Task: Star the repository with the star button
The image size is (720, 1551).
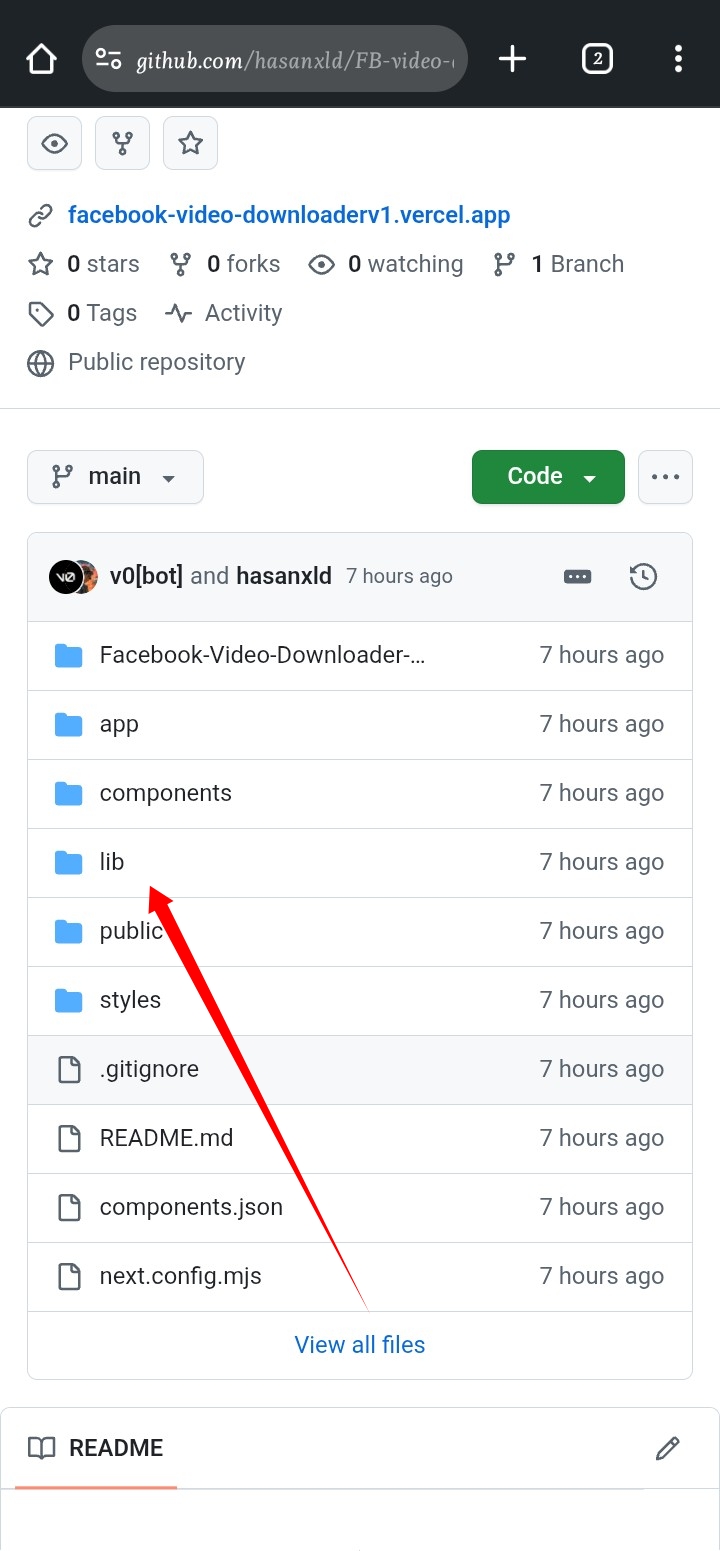Action: [x=190, y=144]
